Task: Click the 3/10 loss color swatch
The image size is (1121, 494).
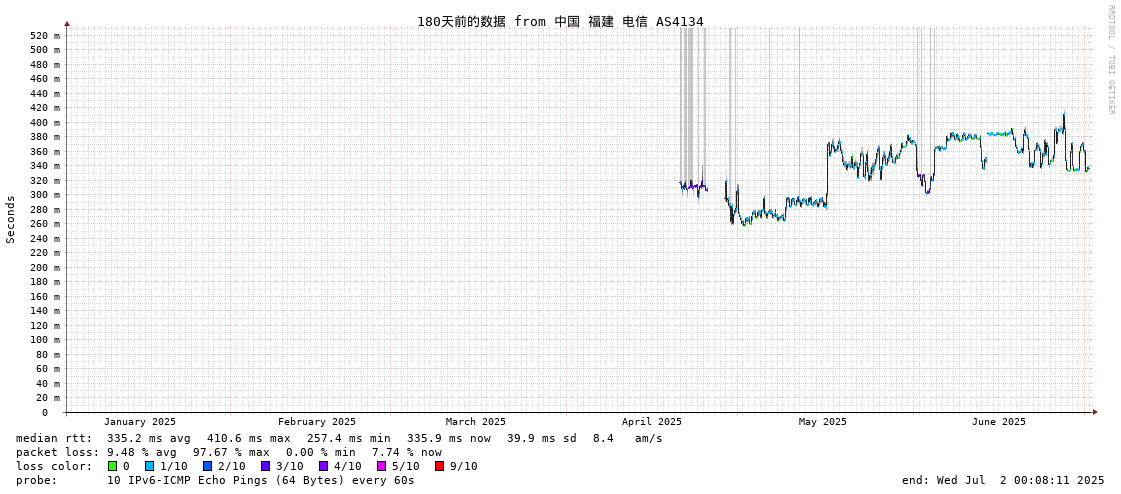Action: click(265, 466)
